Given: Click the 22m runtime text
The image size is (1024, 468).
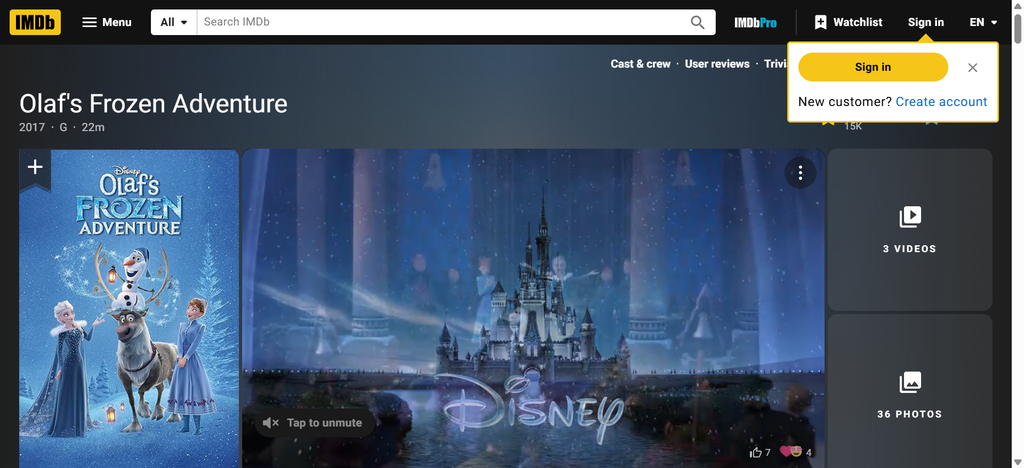Looking at the screenshot, I should click(x=93, y=127).
